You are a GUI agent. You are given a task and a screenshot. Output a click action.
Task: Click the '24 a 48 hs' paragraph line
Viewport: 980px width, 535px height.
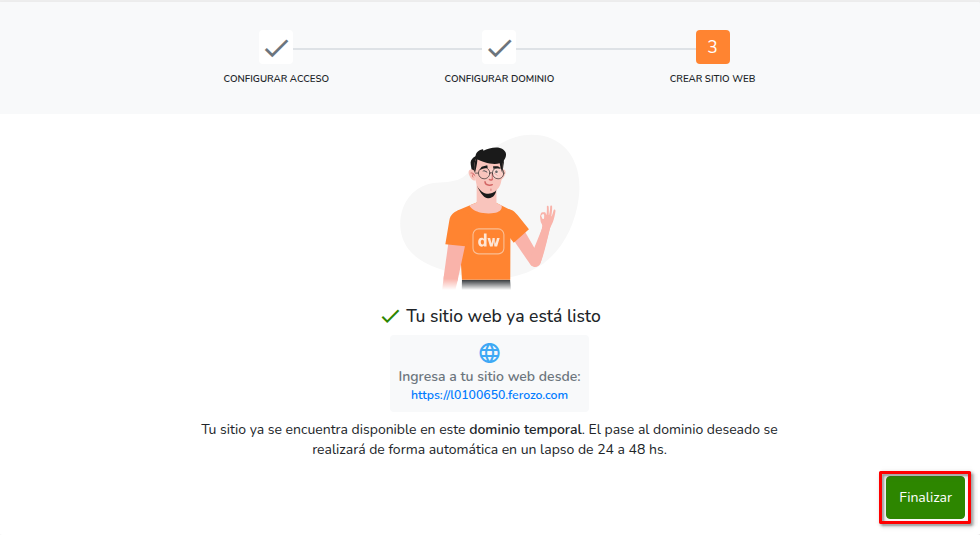click(x=489, y=449)
